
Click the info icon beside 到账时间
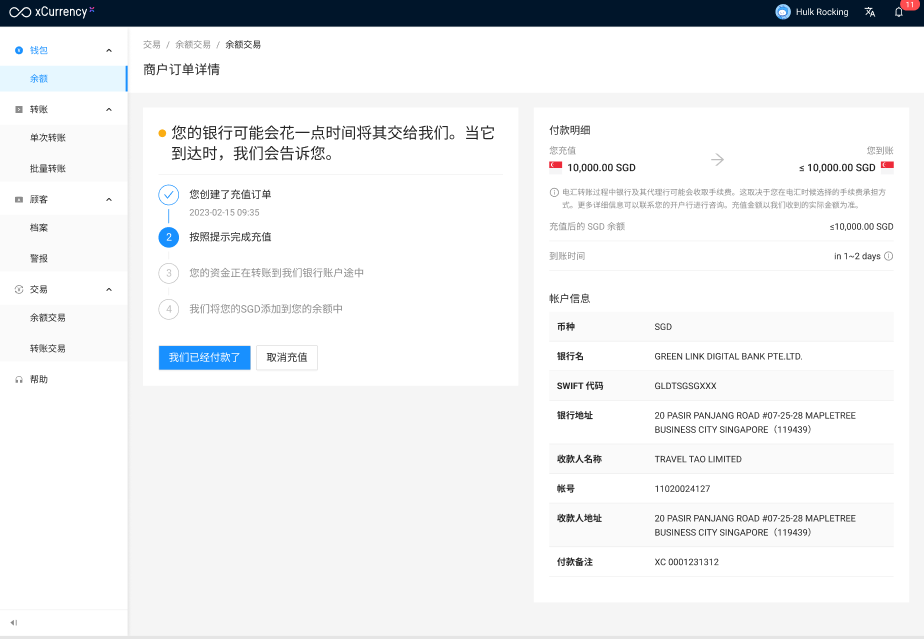889,256
